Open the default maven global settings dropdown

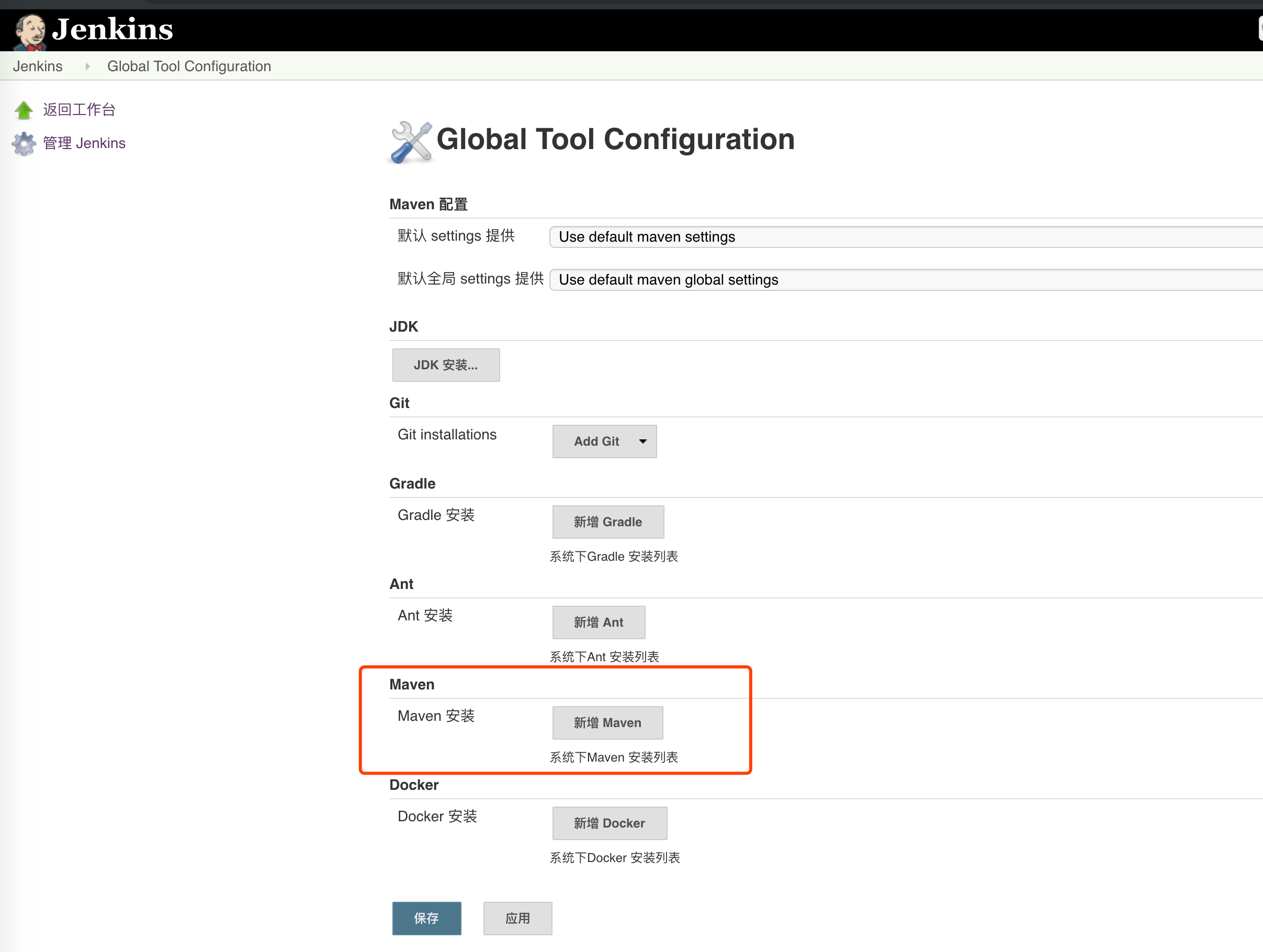pyautogui.click(x=906, y=280)
